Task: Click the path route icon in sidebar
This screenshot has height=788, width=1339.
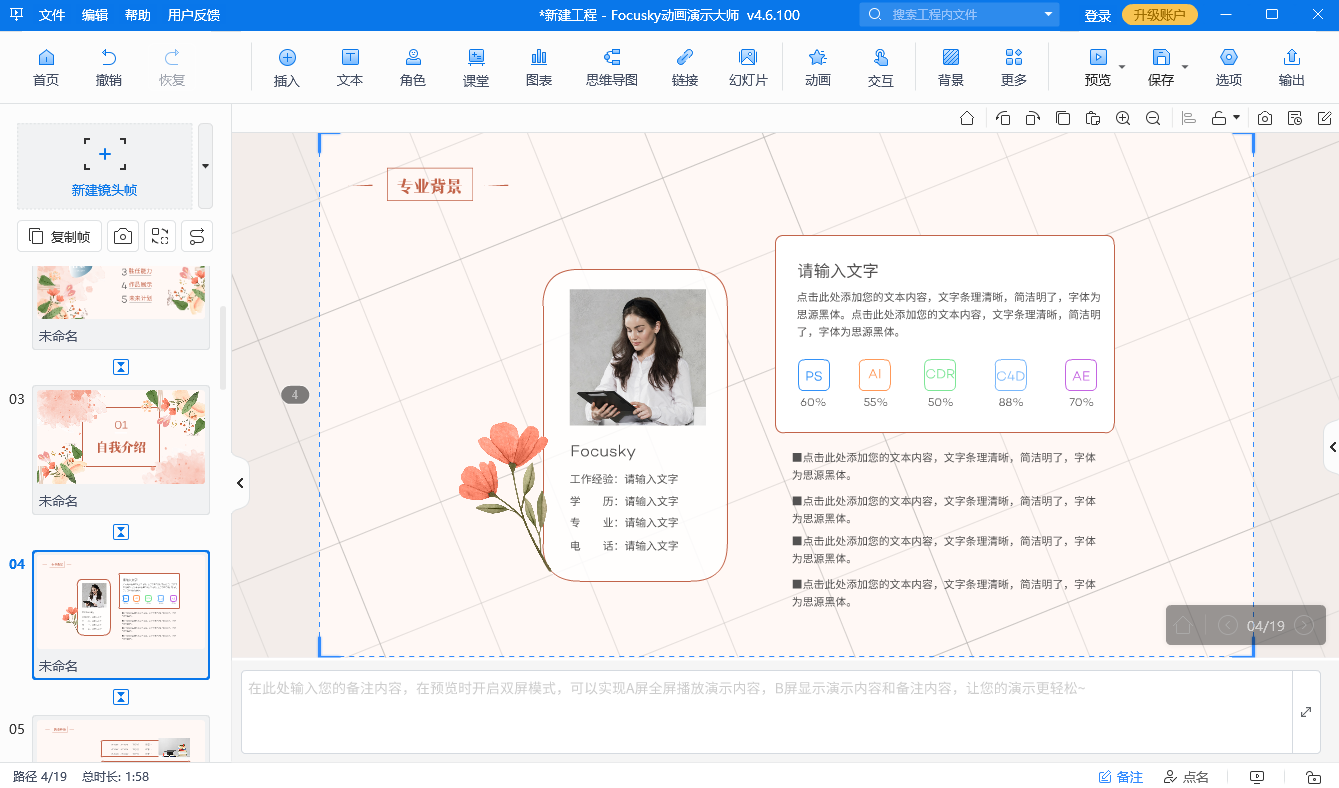Action: coord(197,236)
